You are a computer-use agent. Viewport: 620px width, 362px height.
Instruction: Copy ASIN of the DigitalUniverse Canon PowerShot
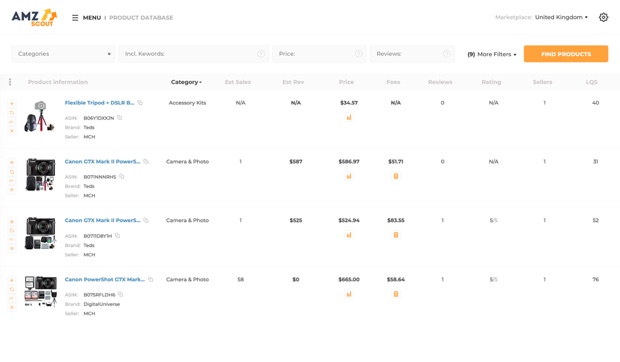click(x=121, y=294)
